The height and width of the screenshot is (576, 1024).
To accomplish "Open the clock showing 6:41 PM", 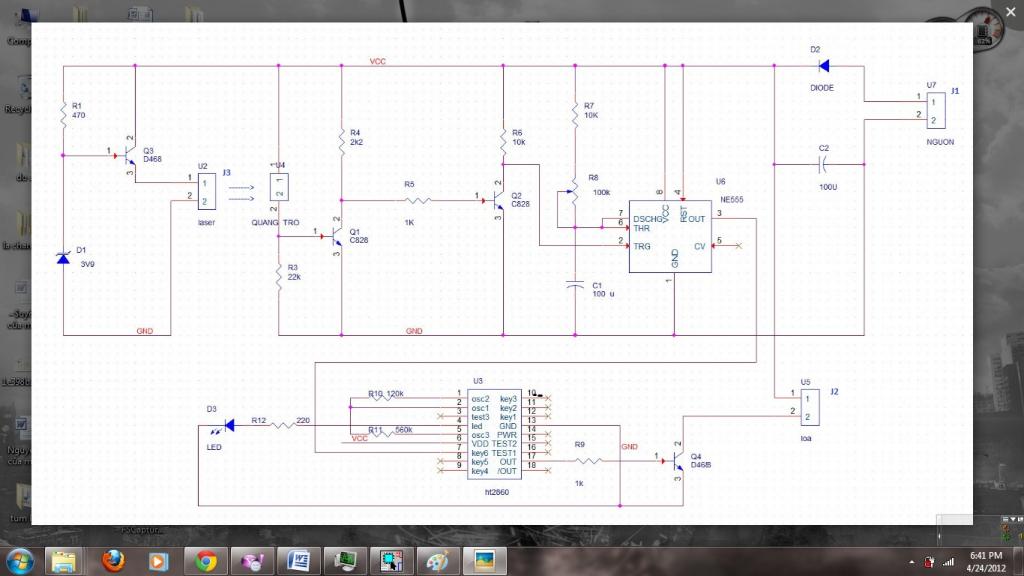I will click(987, 562).
